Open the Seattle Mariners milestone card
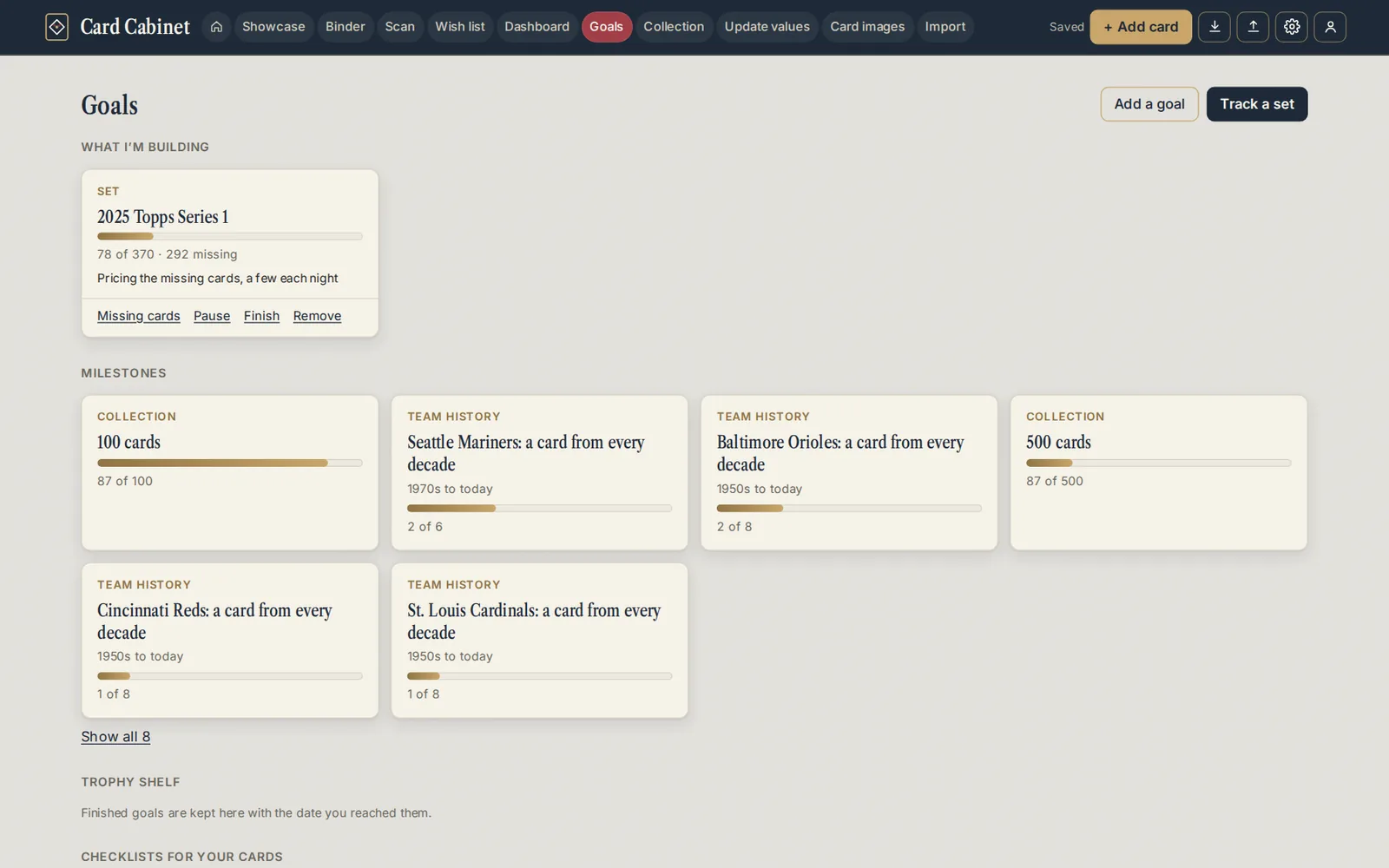The width and height of the screenshot is (1389, 868). 539,472
